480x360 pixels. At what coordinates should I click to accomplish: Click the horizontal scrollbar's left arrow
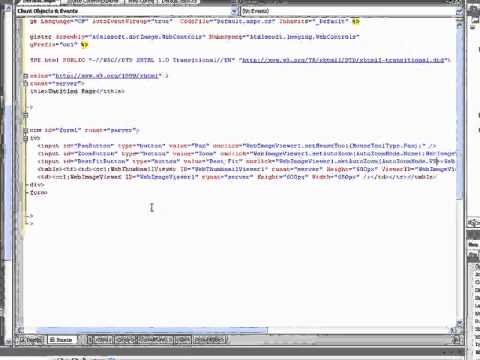[20, 330]
